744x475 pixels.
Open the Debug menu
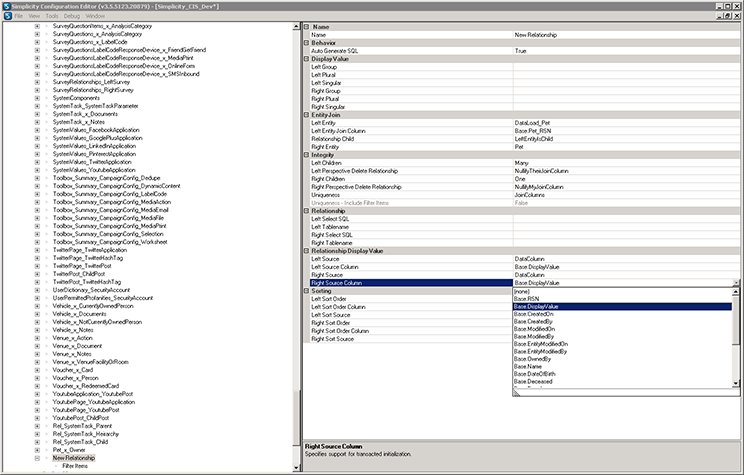72,16
